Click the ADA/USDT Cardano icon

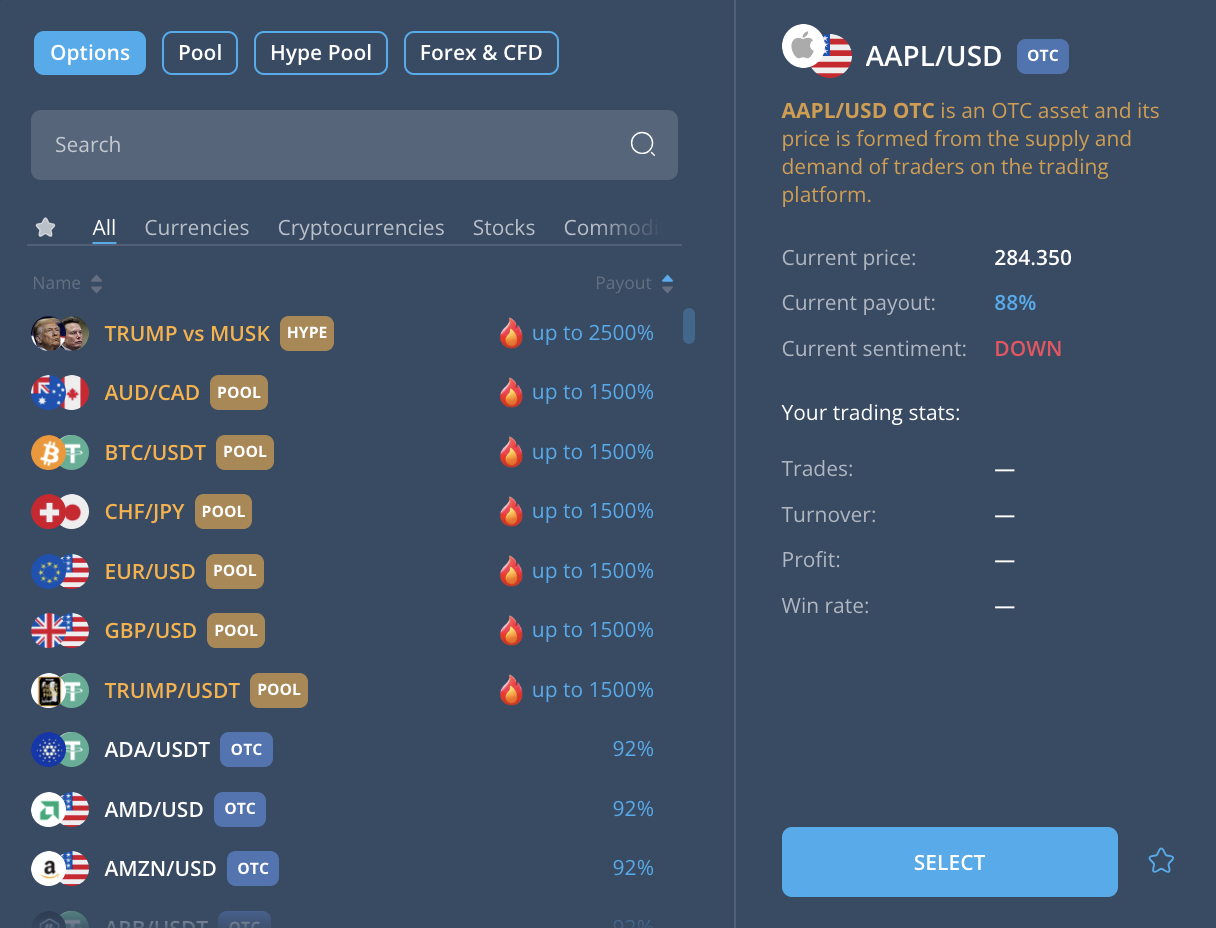(59, 748)
